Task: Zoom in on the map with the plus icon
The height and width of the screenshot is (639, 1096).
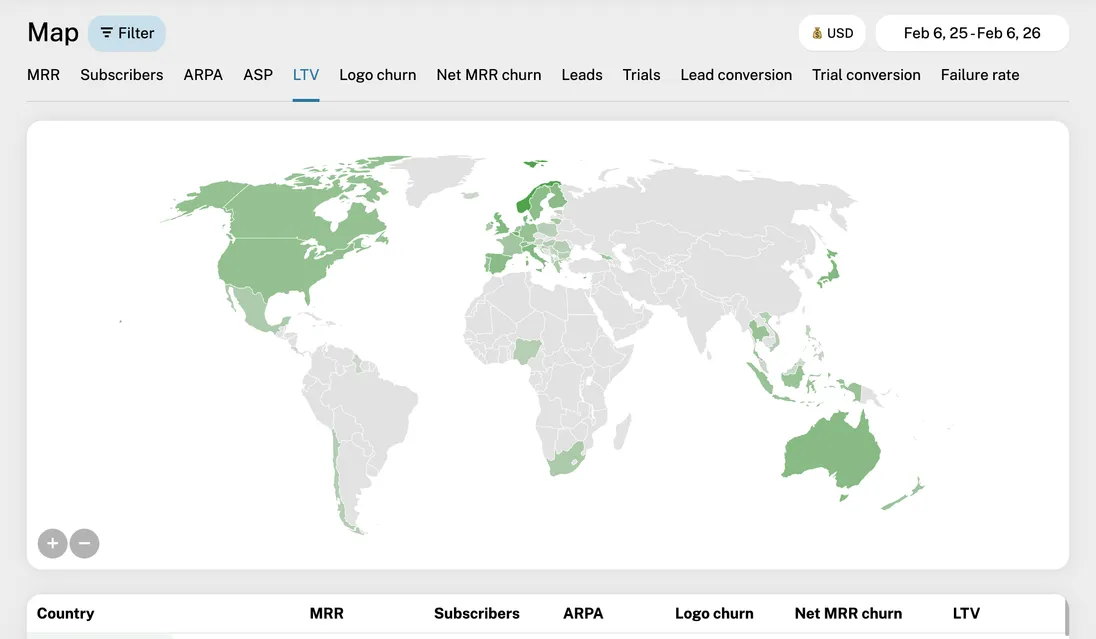Action: pyautogui.click(x=52, y=543)
